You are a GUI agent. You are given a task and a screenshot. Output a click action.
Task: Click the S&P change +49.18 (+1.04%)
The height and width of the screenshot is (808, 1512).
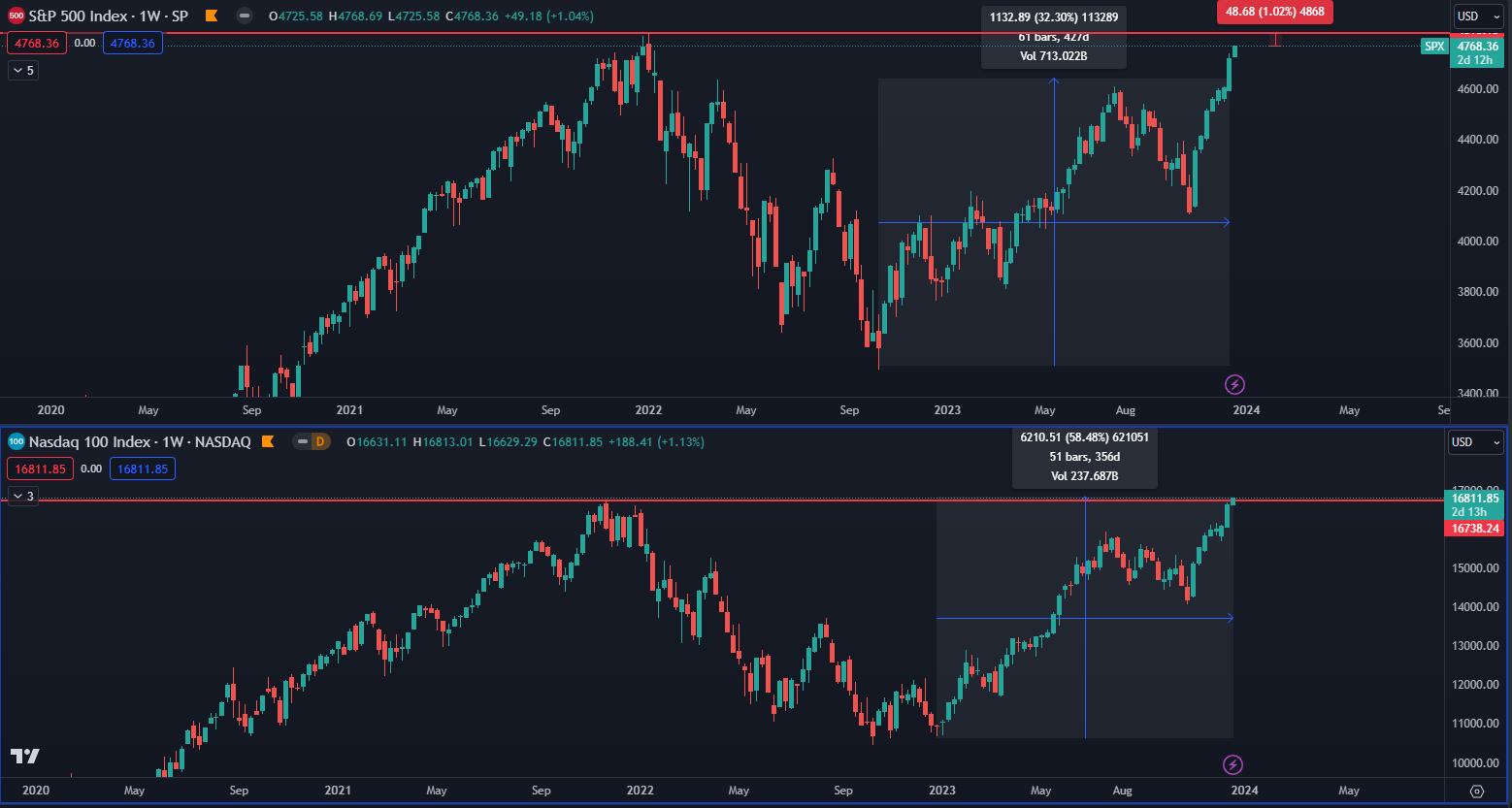coord(549,16)
